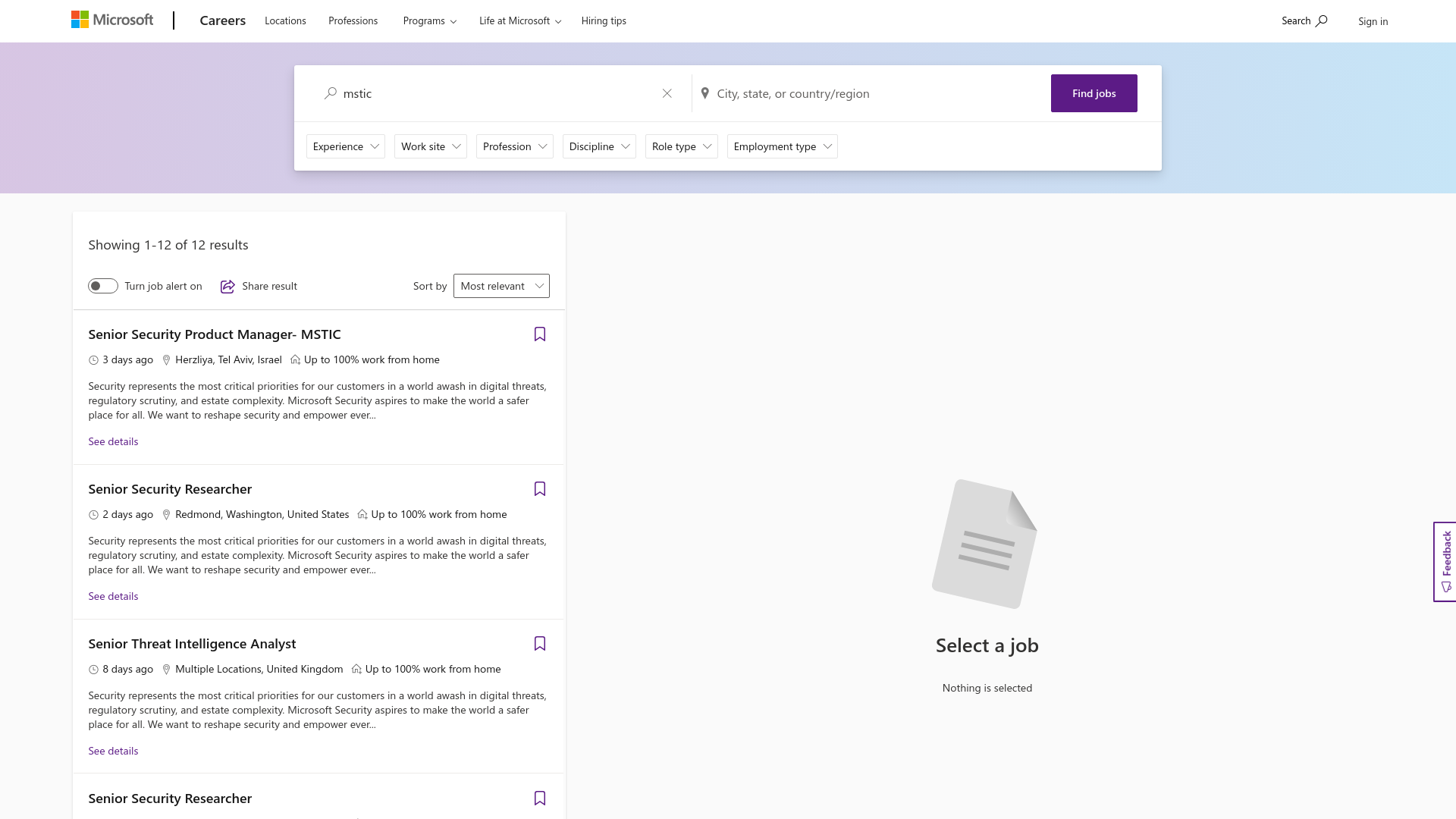Click 'Multiple Locations, United Kingdom' text
The height and width of the screenshot is (819, 1456).
click(259, 669)
